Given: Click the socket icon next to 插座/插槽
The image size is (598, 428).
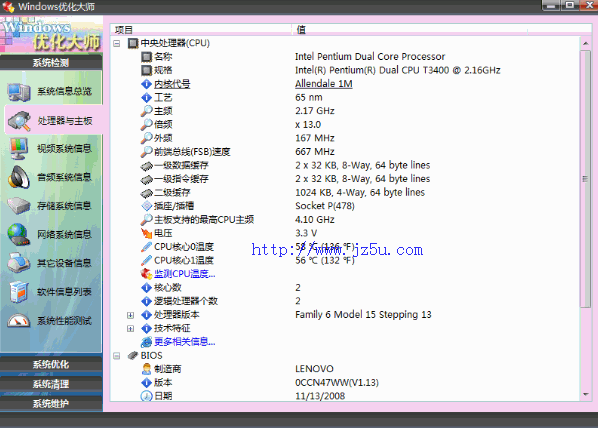Looking at the screenshot, I should pyautogui.click(x=146, y=206).
